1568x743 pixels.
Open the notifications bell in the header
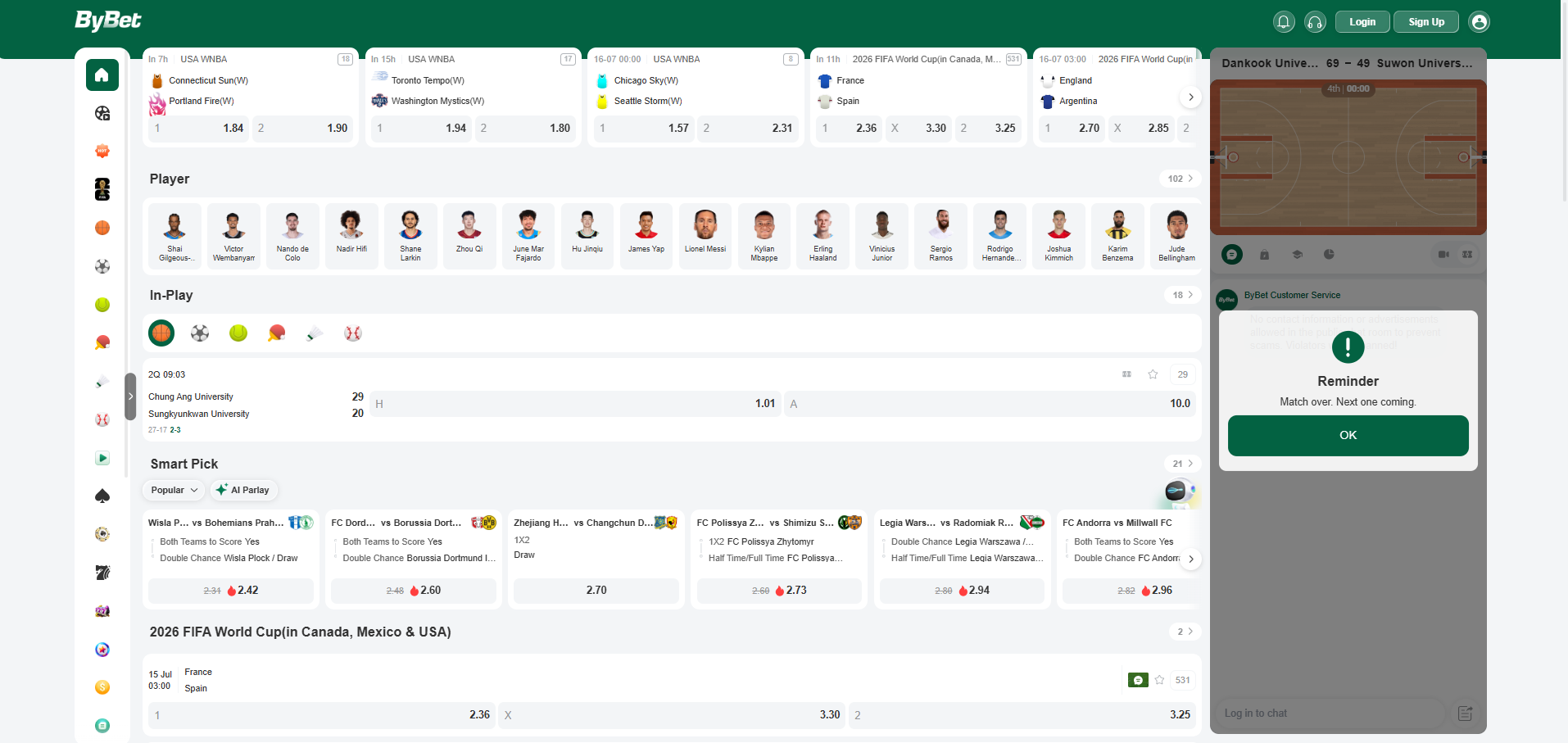coord(1284,22)
